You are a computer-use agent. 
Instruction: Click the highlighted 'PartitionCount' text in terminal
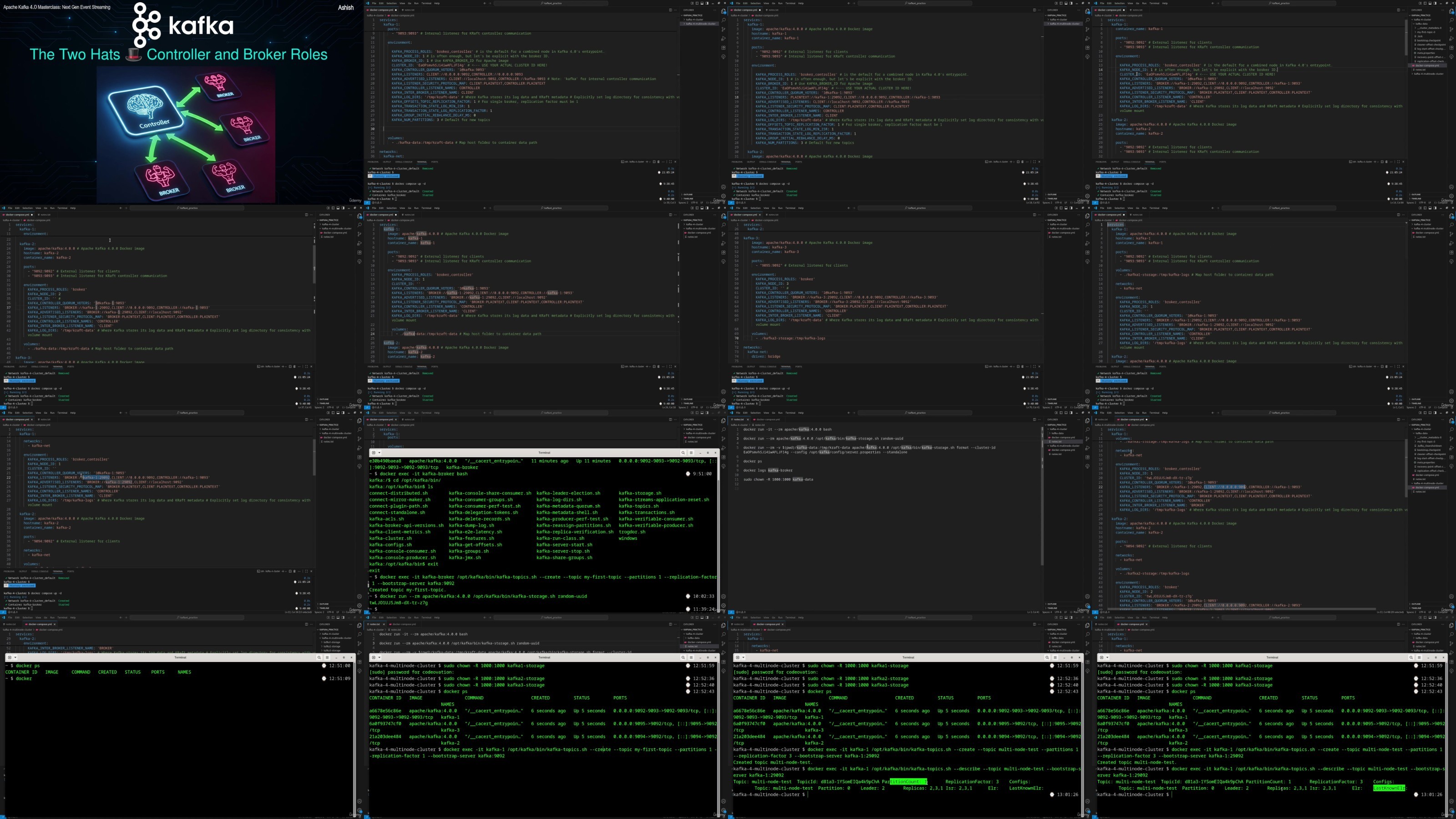[908, 782]
